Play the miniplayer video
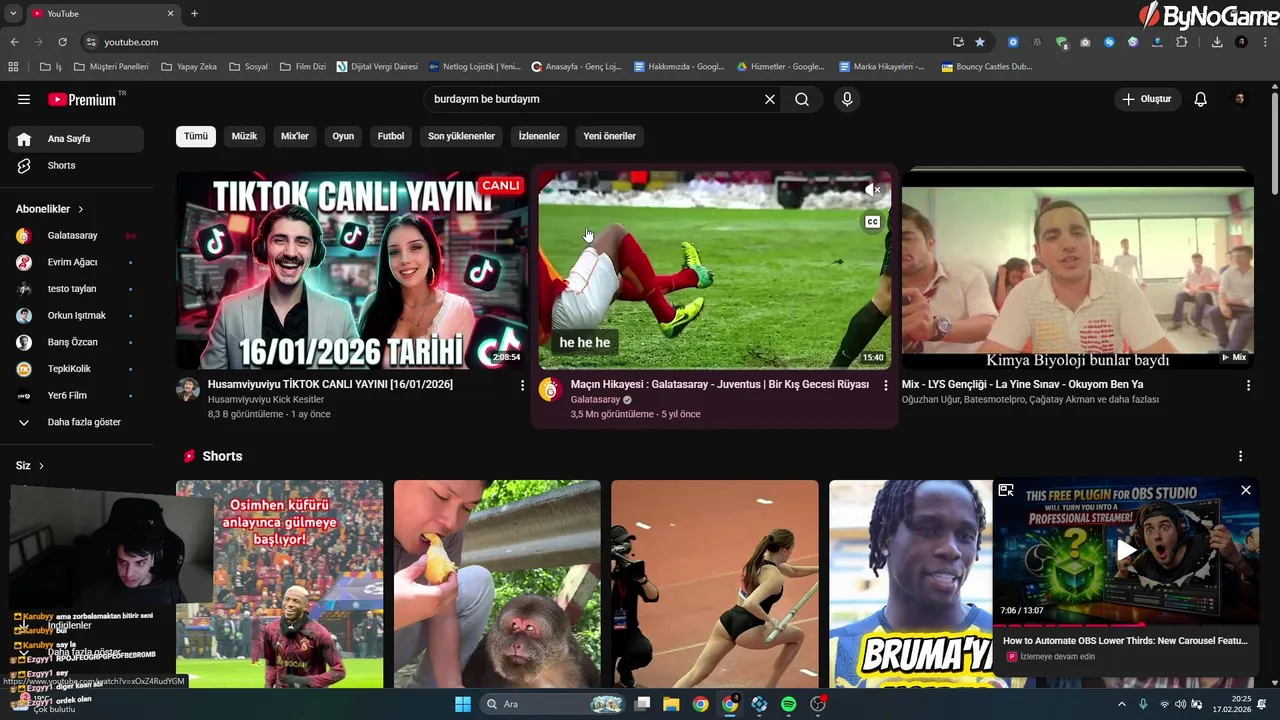 pyautogui.click(x=1127, y=550)
